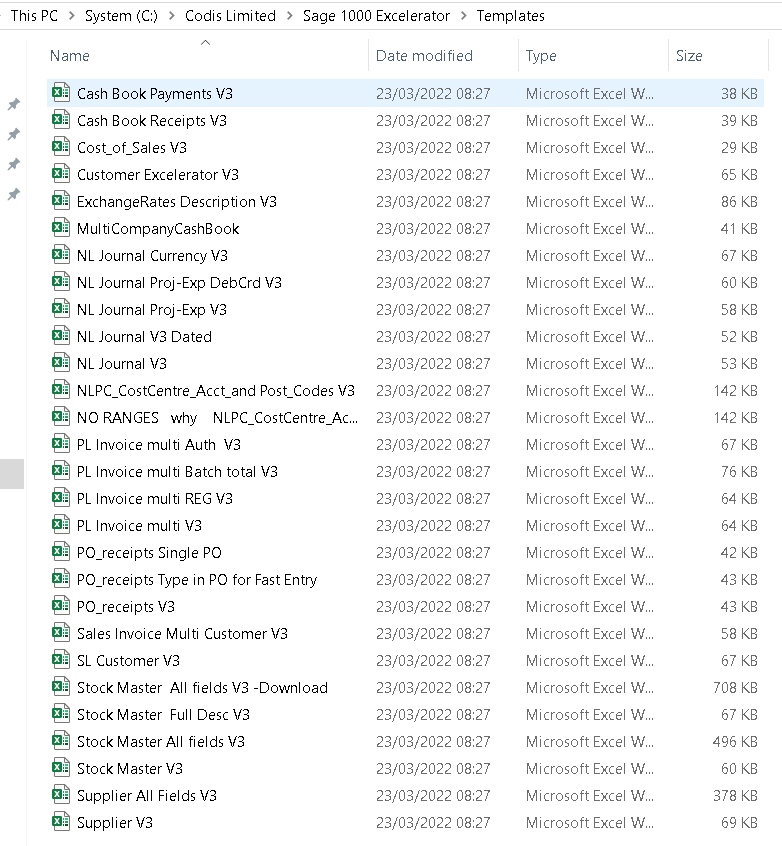Click Excel icon beside SL Customer V3

60,659
